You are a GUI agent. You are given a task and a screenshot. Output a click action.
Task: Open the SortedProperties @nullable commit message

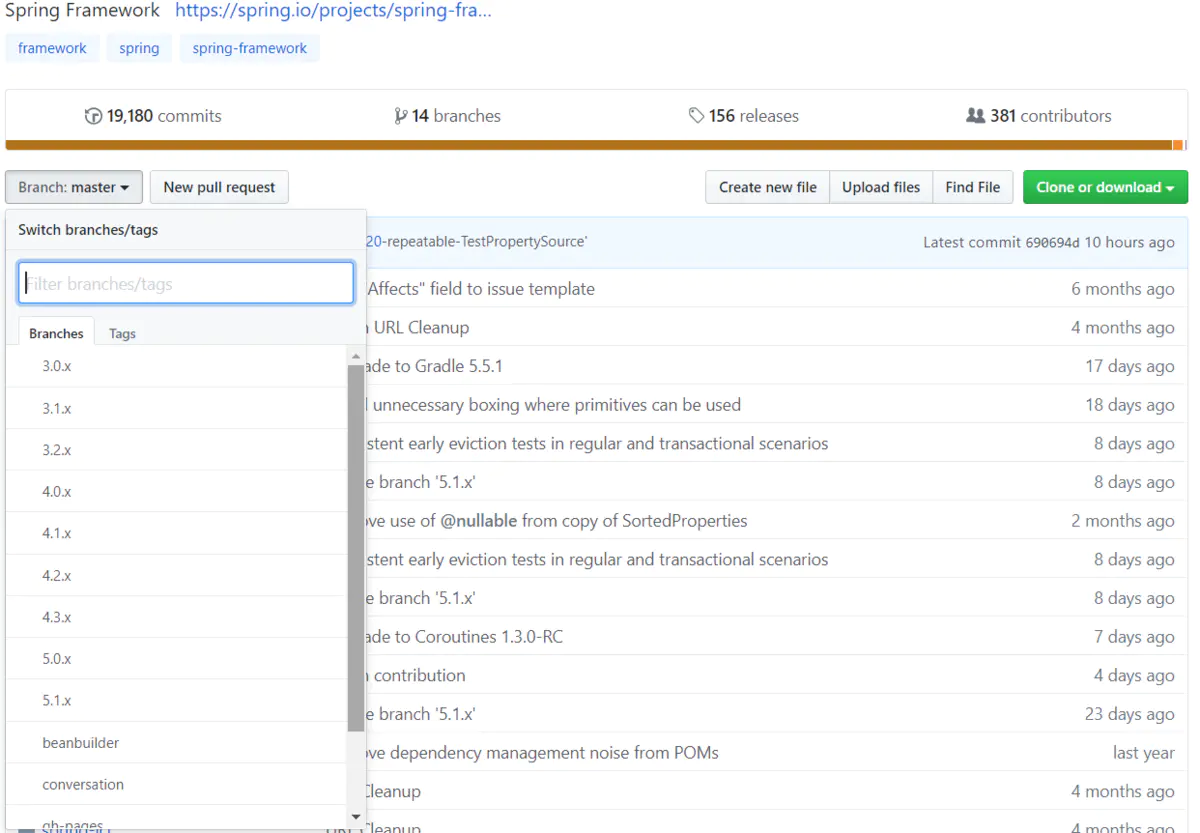[x=557, y=521]
